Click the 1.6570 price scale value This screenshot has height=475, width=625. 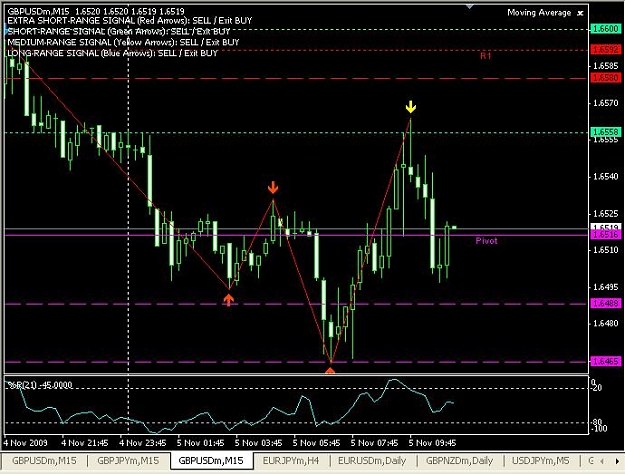(605, 103)
